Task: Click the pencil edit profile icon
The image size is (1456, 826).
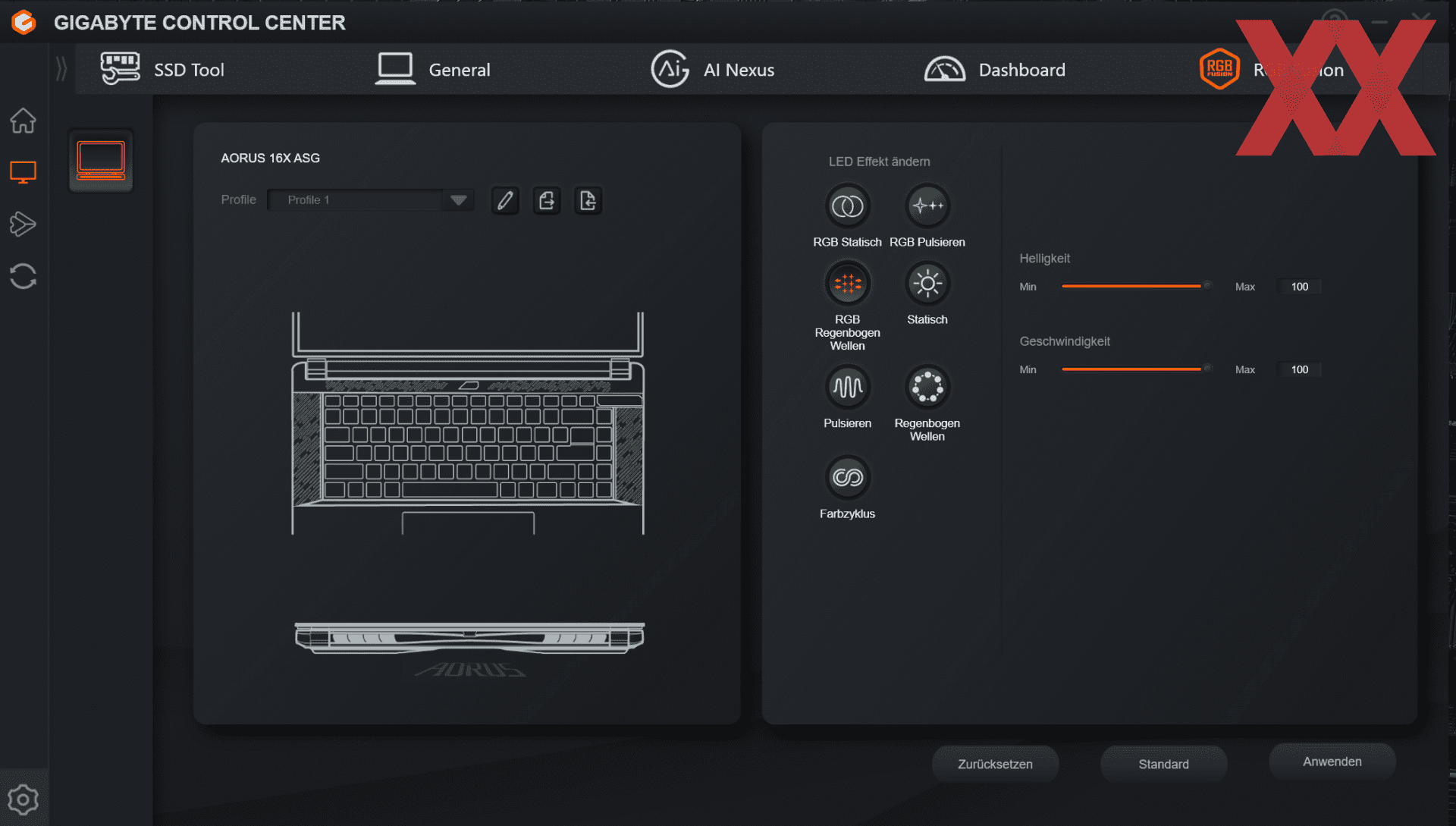Action: pos(505,200)
